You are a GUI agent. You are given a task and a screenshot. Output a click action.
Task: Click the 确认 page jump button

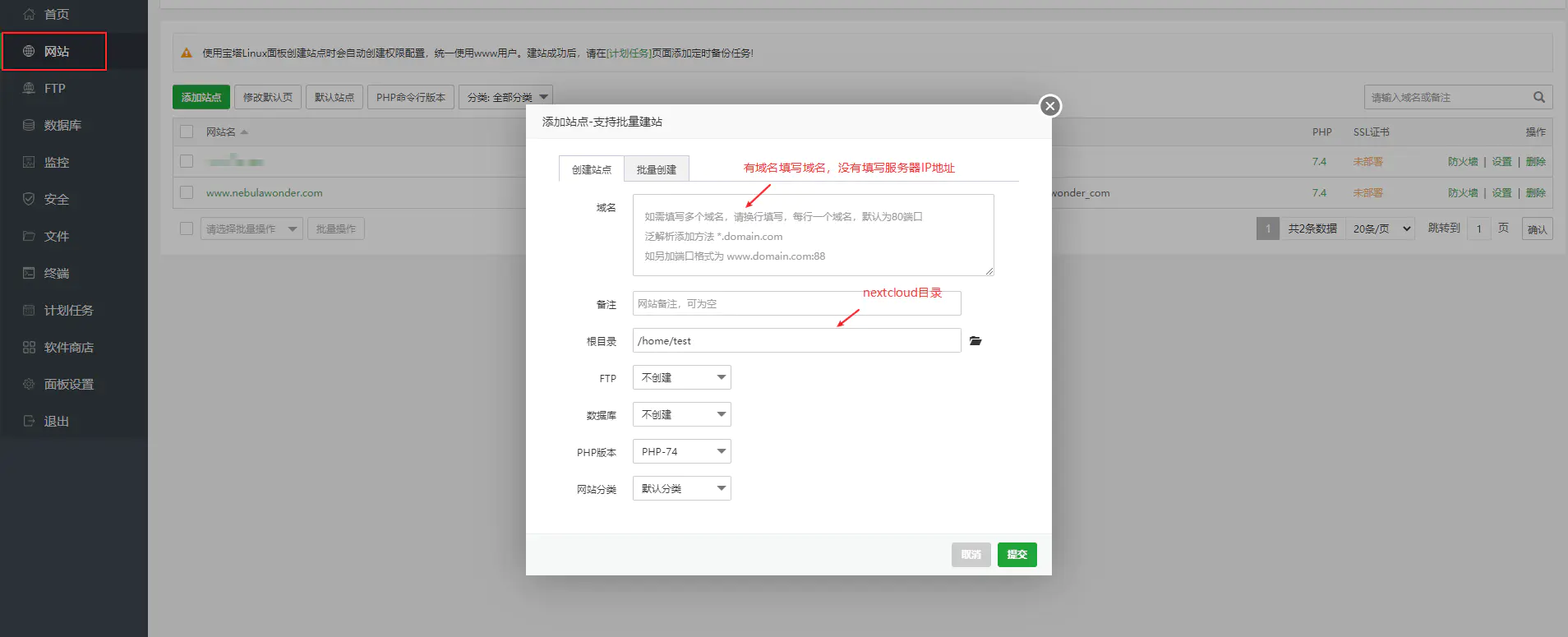pos(1537,228)
